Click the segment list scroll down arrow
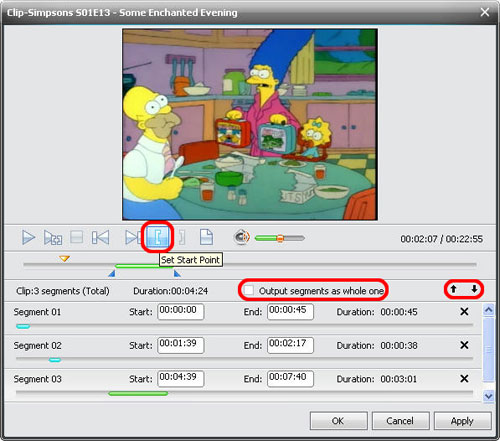Screen dimensions: 500x441 [488, 396]
